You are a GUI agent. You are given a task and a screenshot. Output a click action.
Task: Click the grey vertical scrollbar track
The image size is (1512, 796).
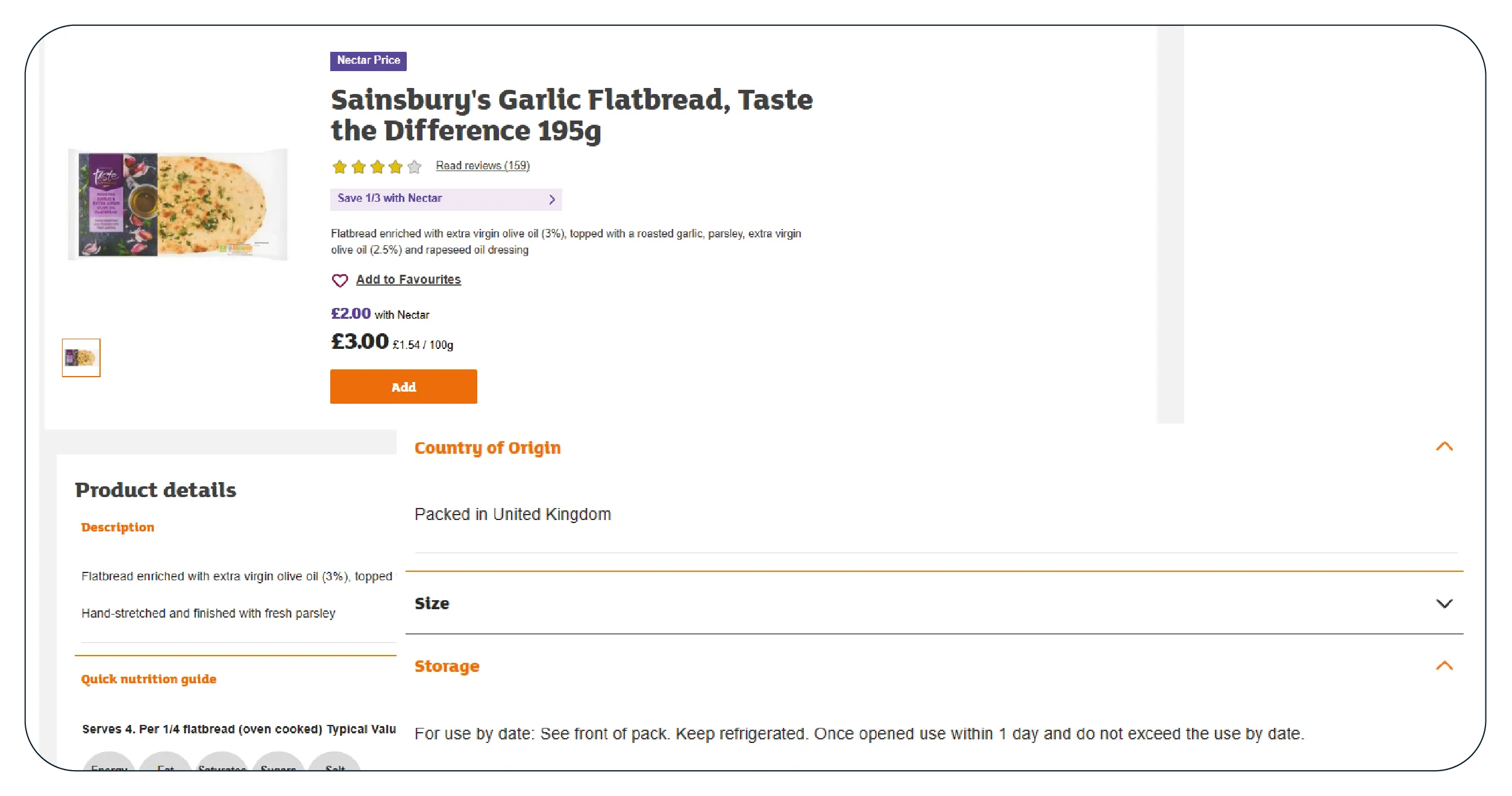pyautogui.click(x=1171, y=224)
